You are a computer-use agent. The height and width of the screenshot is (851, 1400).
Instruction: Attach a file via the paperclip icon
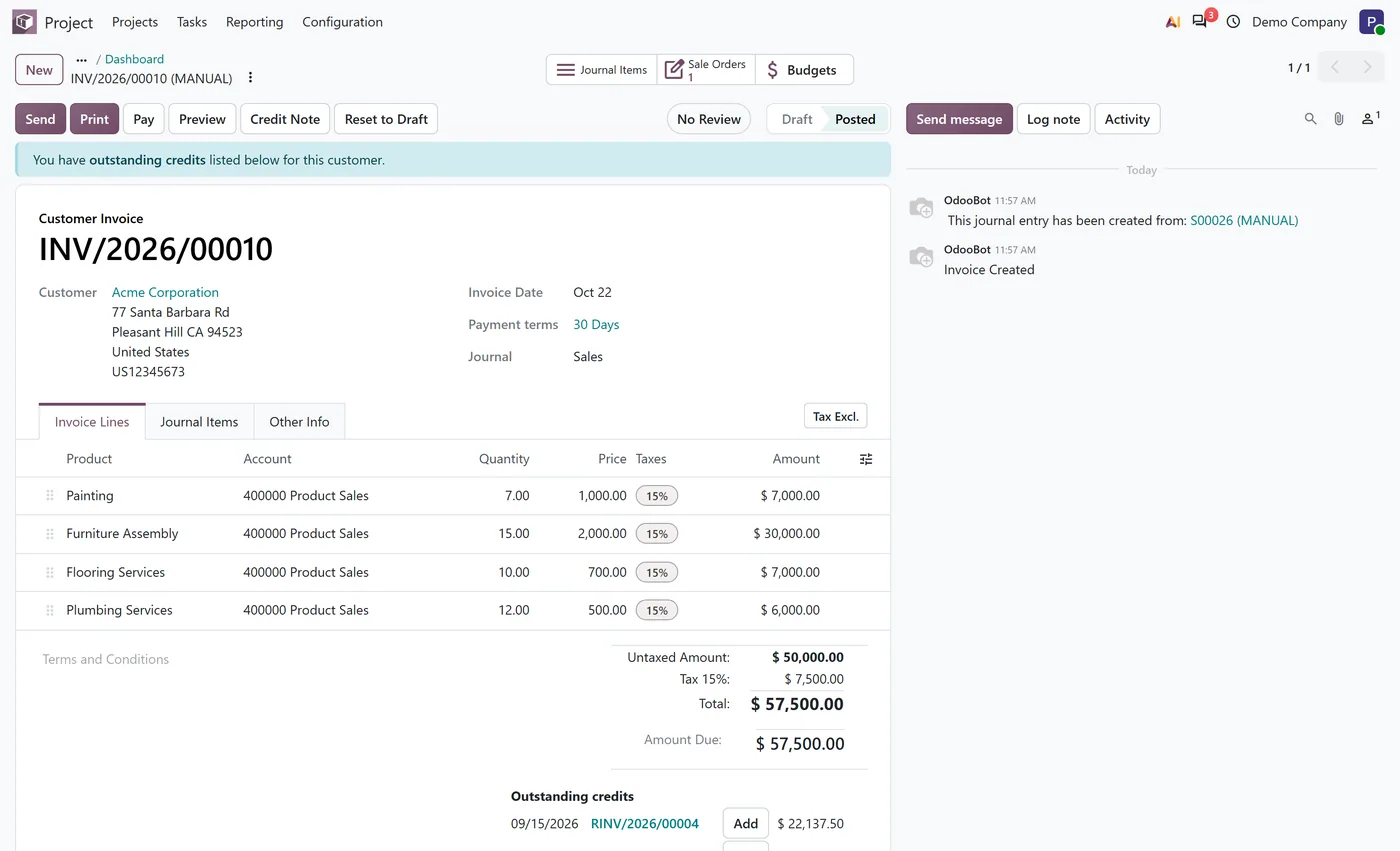click(1338, 119)
